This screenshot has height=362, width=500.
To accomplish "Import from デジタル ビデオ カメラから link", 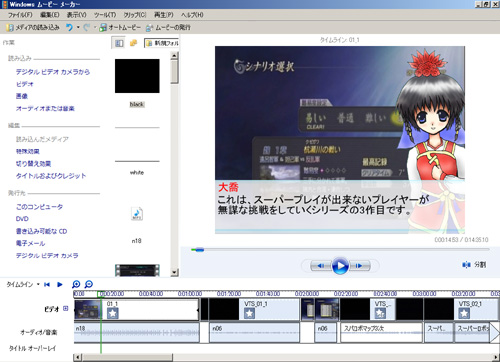I will (x=53, y=72).
